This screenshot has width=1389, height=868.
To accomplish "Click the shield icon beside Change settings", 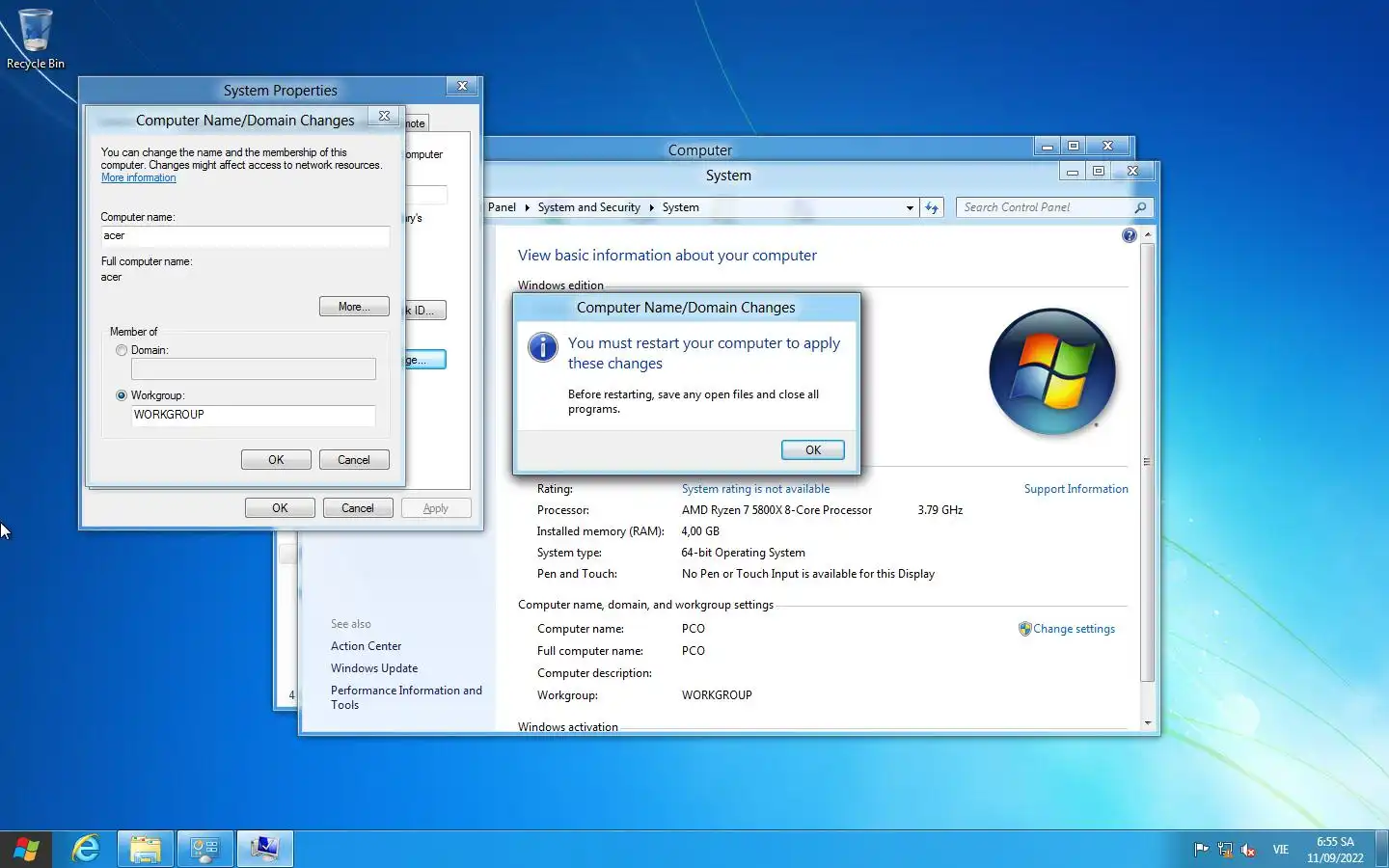I will pos(1024,629).
